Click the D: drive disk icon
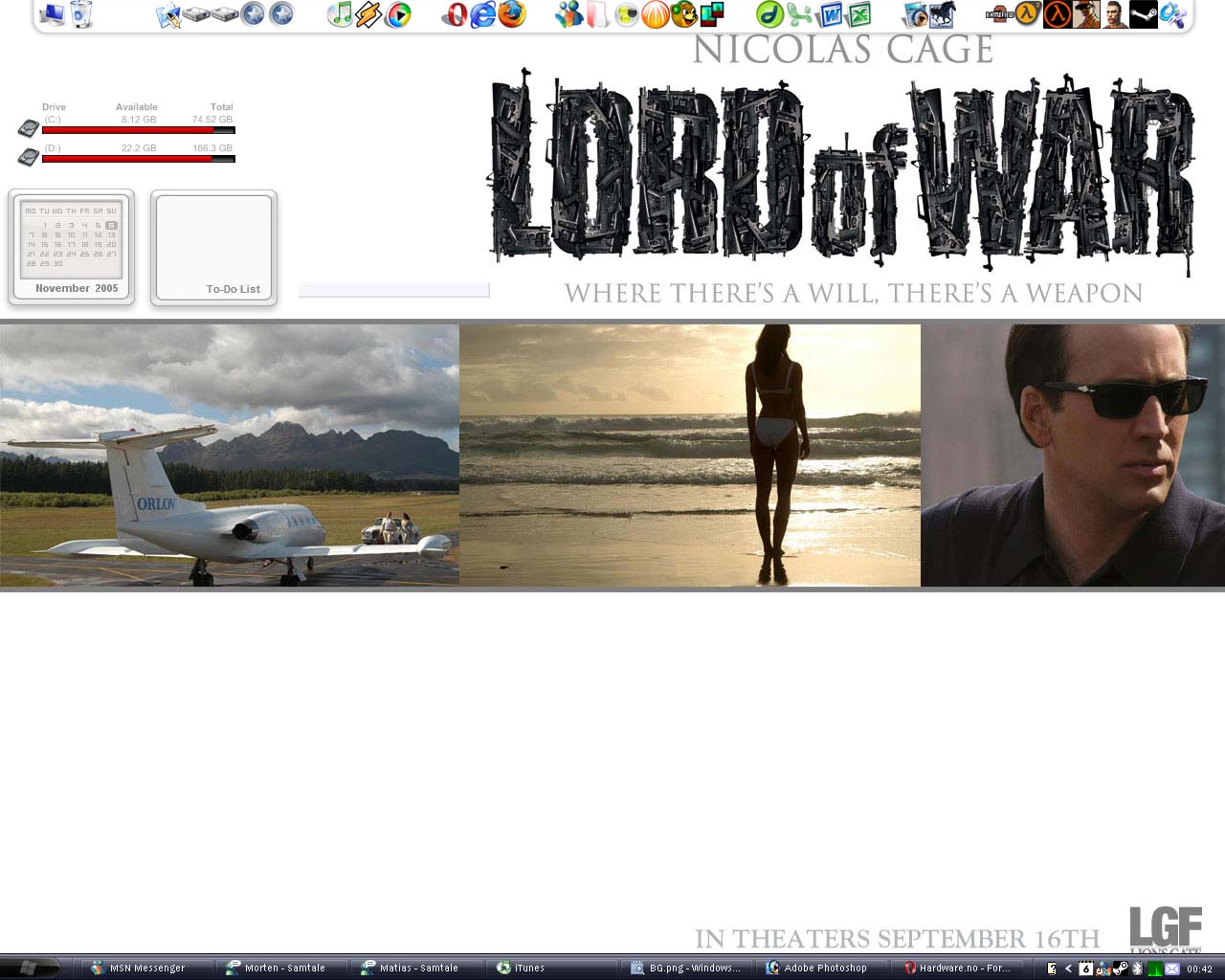Viewport: 1225px width, 980px height. pyautogui.click(x=28, y=156)
